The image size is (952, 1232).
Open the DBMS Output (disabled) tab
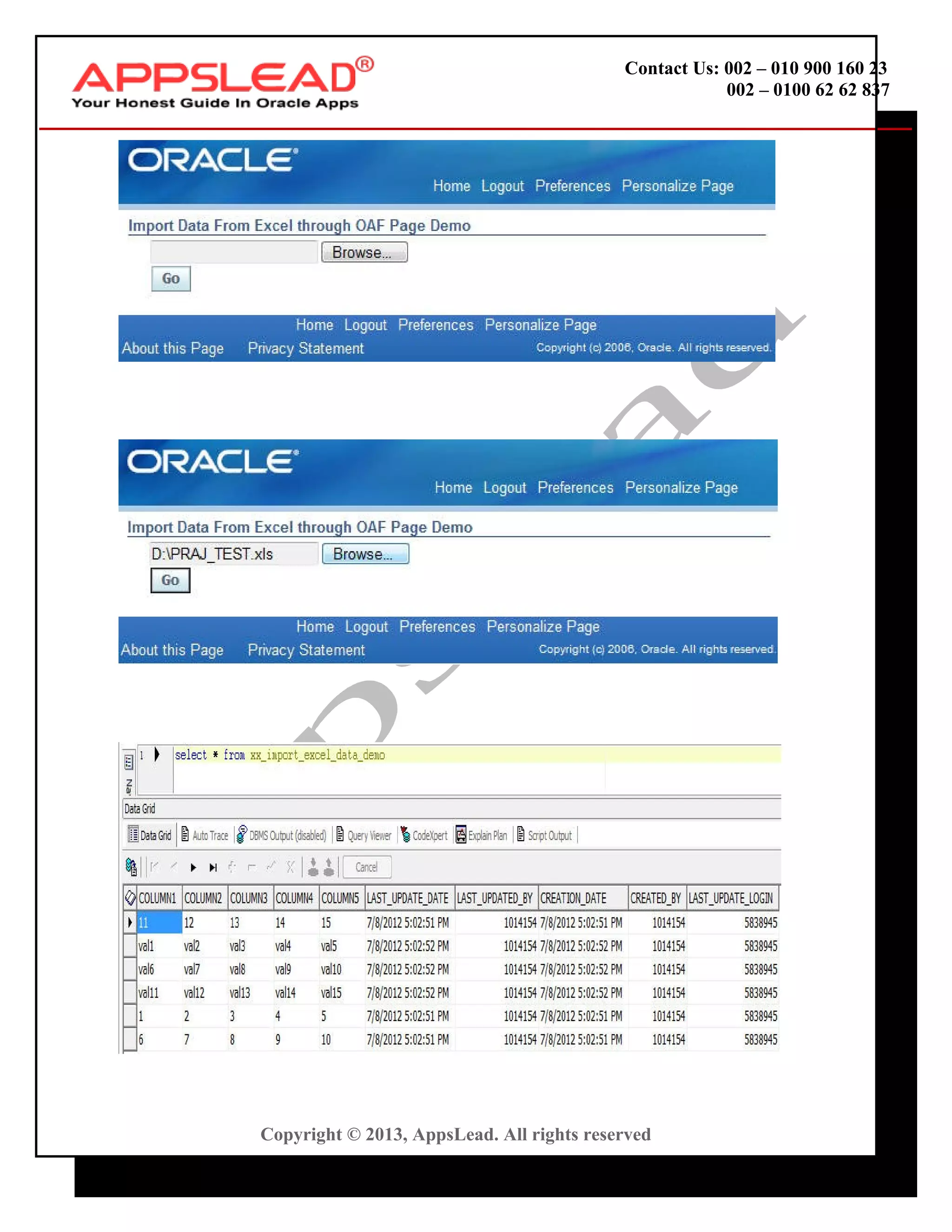click(281, 835)
